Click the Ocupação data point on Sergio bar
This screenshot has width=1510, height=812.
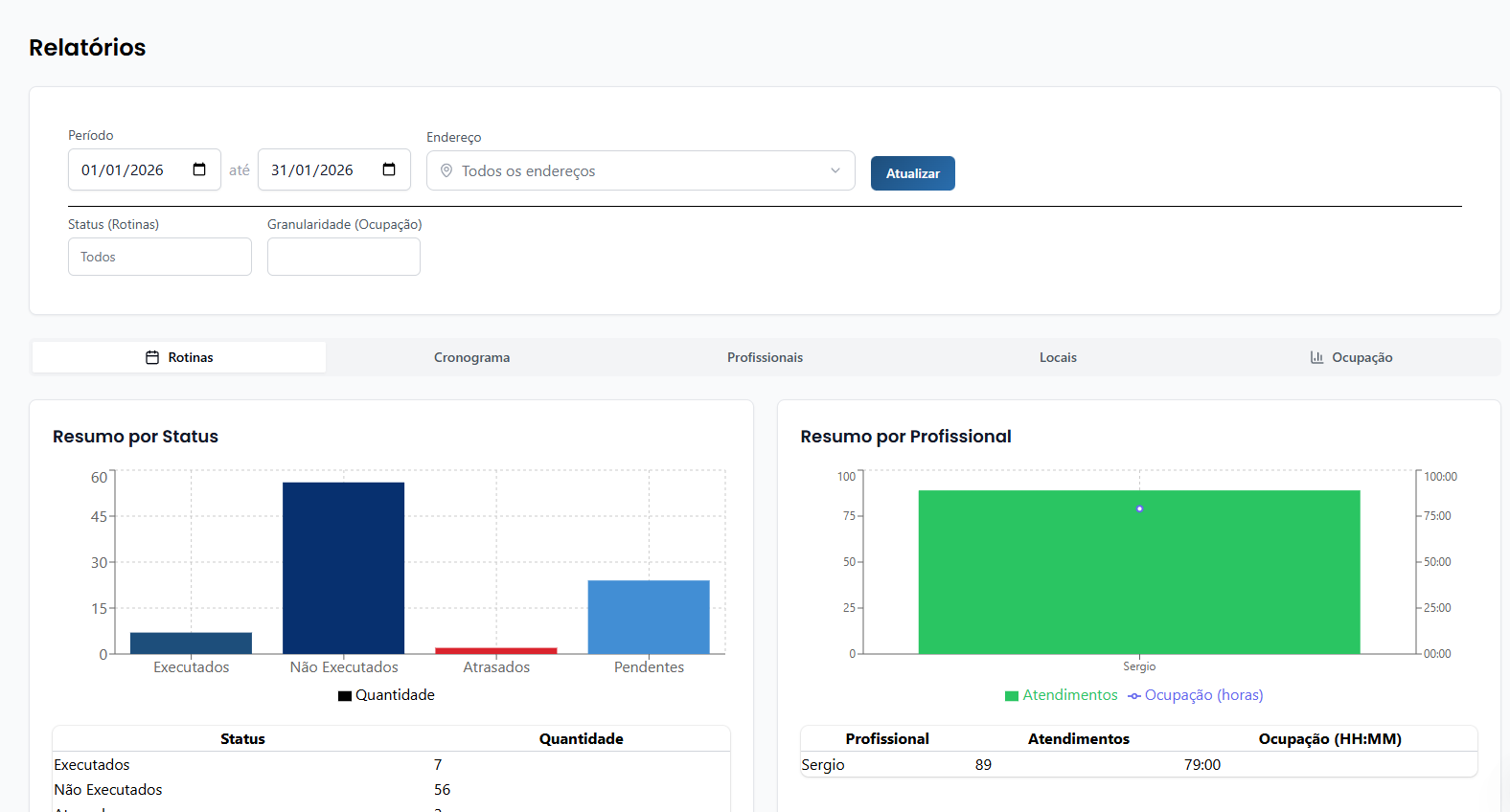click(x=1139, y=508)
